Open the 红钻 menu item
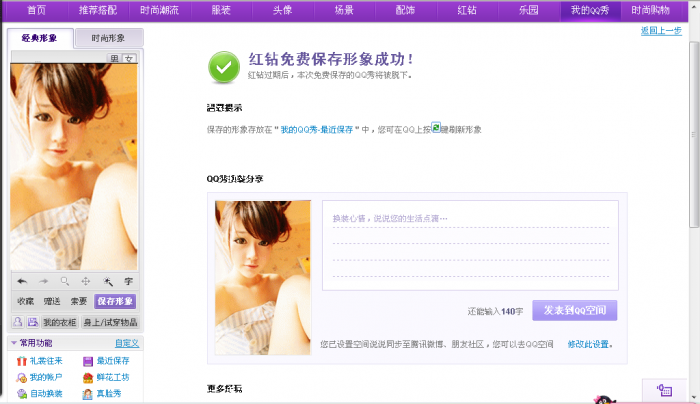 coord(467,10)
